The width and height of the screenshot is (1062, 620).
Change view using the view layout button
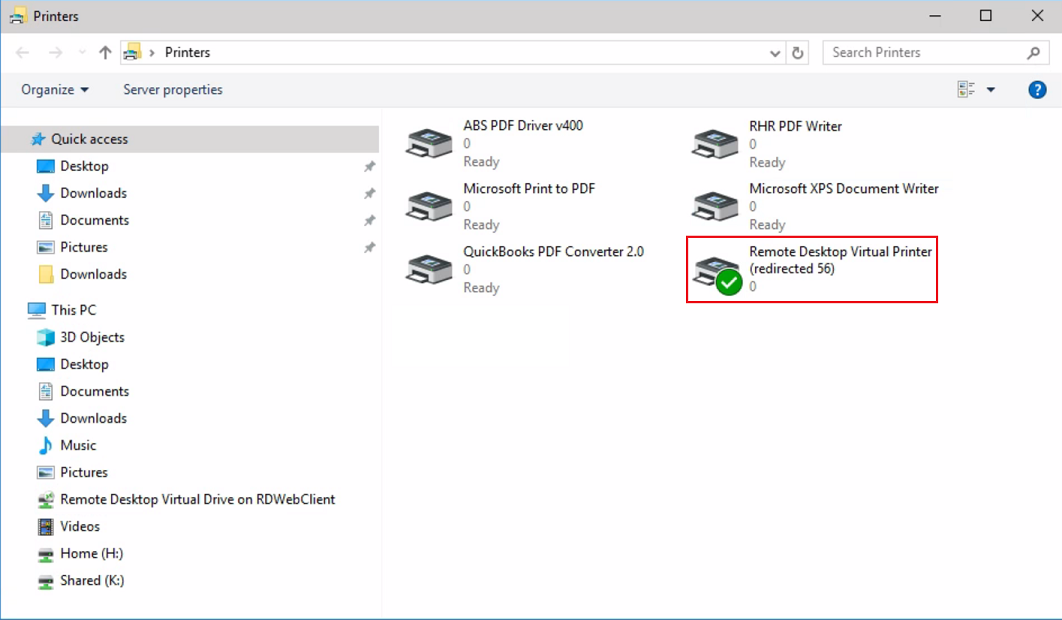(967, 89)
